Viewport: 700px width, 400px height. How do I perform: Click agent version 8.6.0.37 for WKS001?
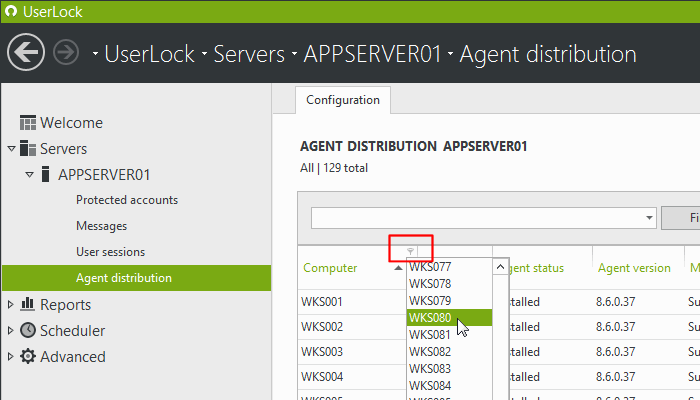point(615,302)
